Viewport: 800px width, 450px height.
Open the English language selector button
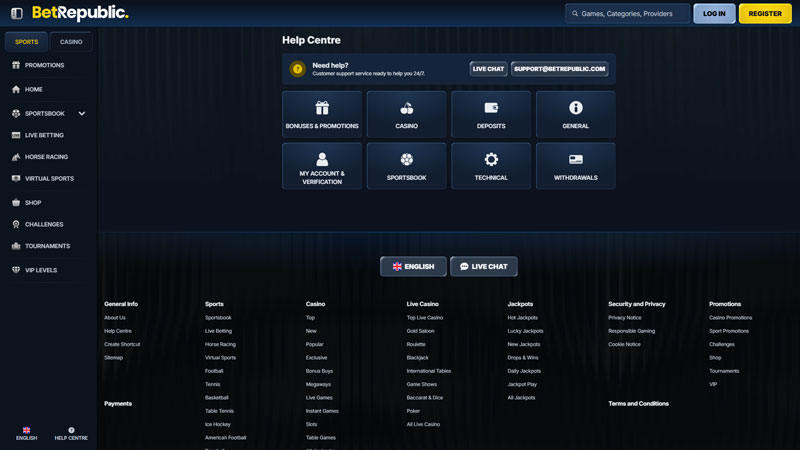point(413,266)
